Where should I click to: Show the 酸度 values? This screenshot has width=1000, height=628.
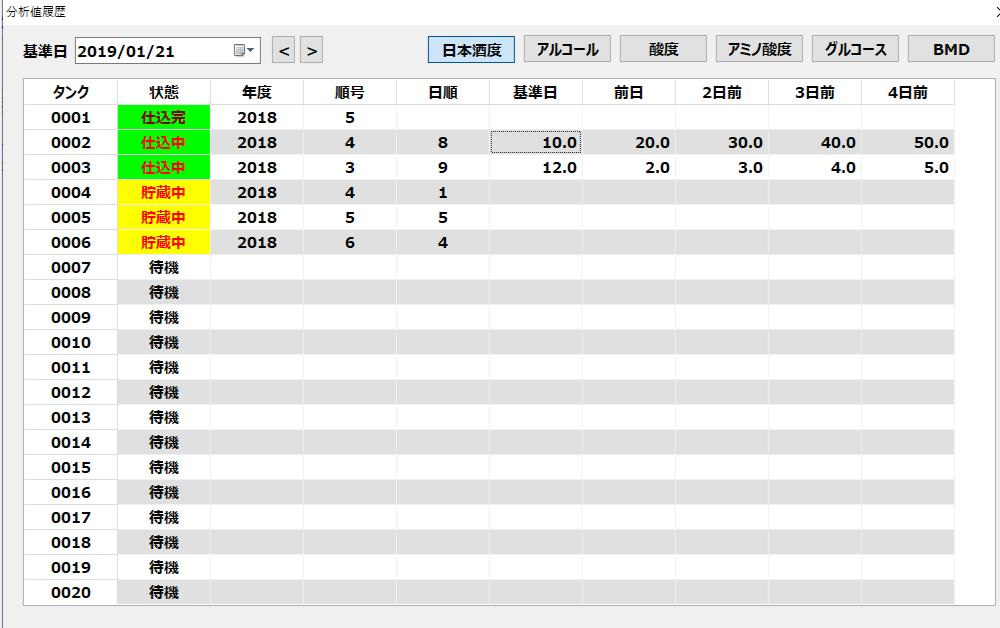(x=663, y=49)
